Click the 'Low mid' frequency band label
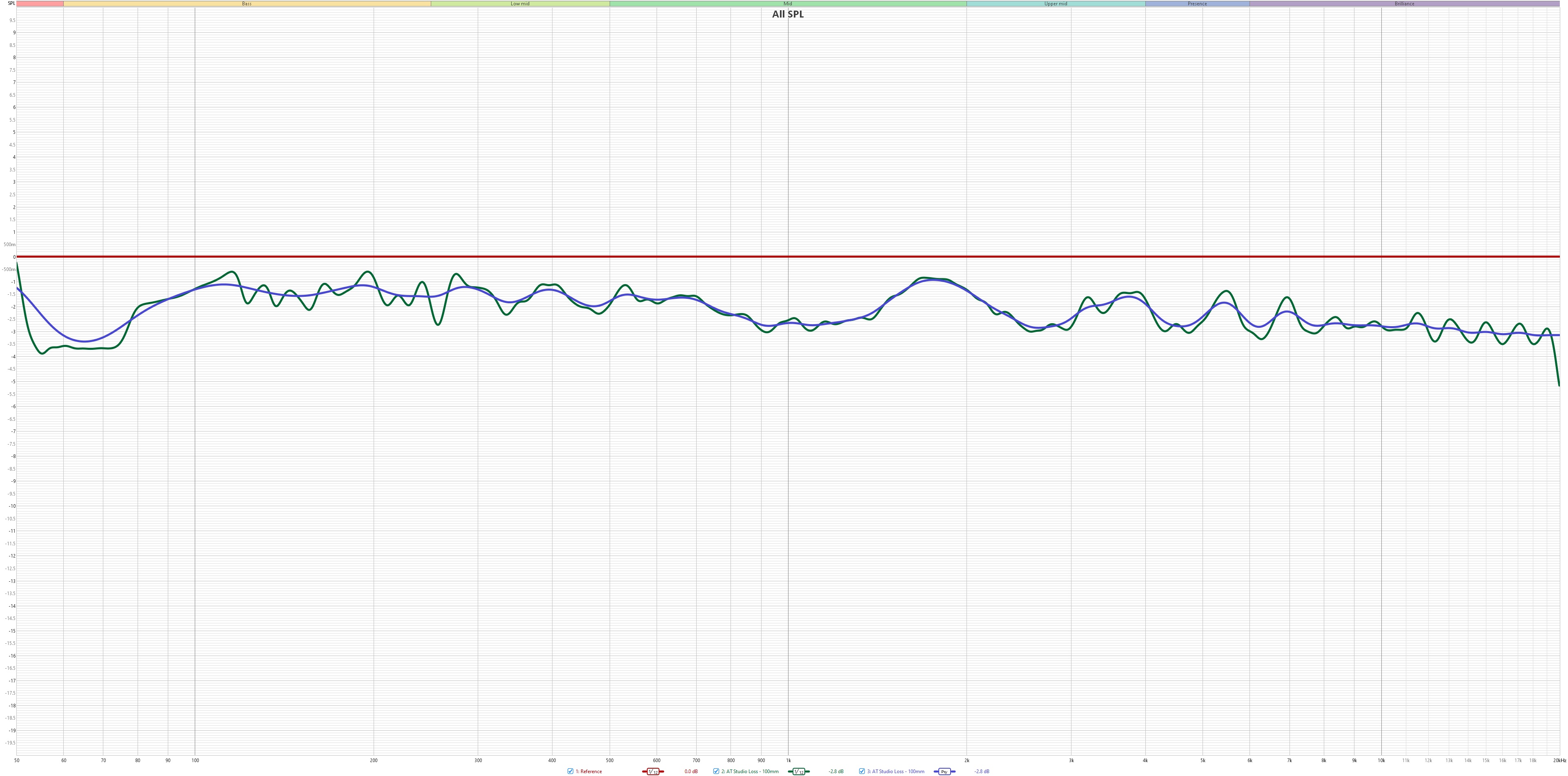Image resolution: width=1568 pixels, height=776 pixels. point(520,4)
